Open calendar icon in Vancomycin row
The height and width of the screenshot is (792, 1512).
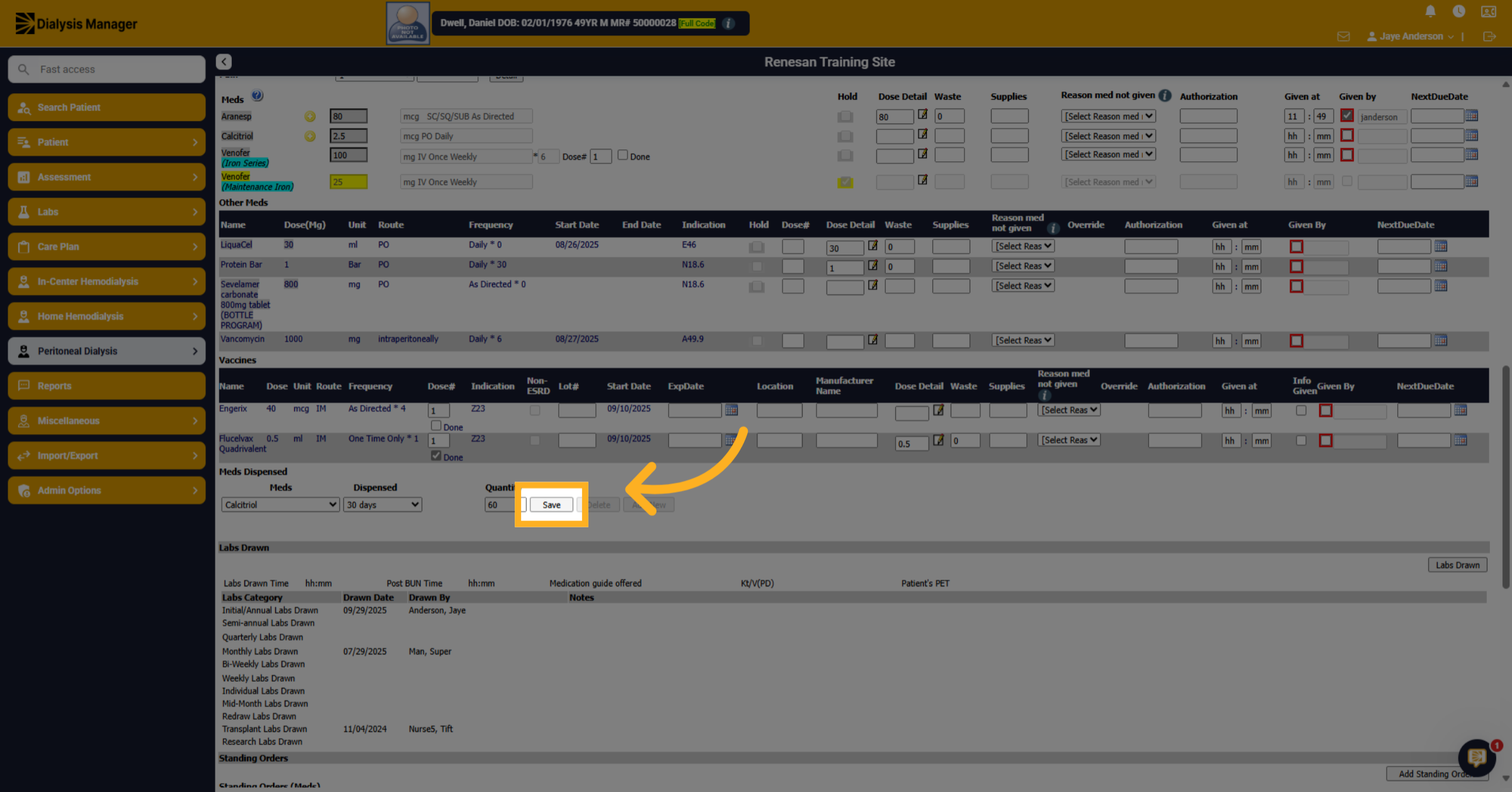pyautogui.click(x=1441, y=340)
